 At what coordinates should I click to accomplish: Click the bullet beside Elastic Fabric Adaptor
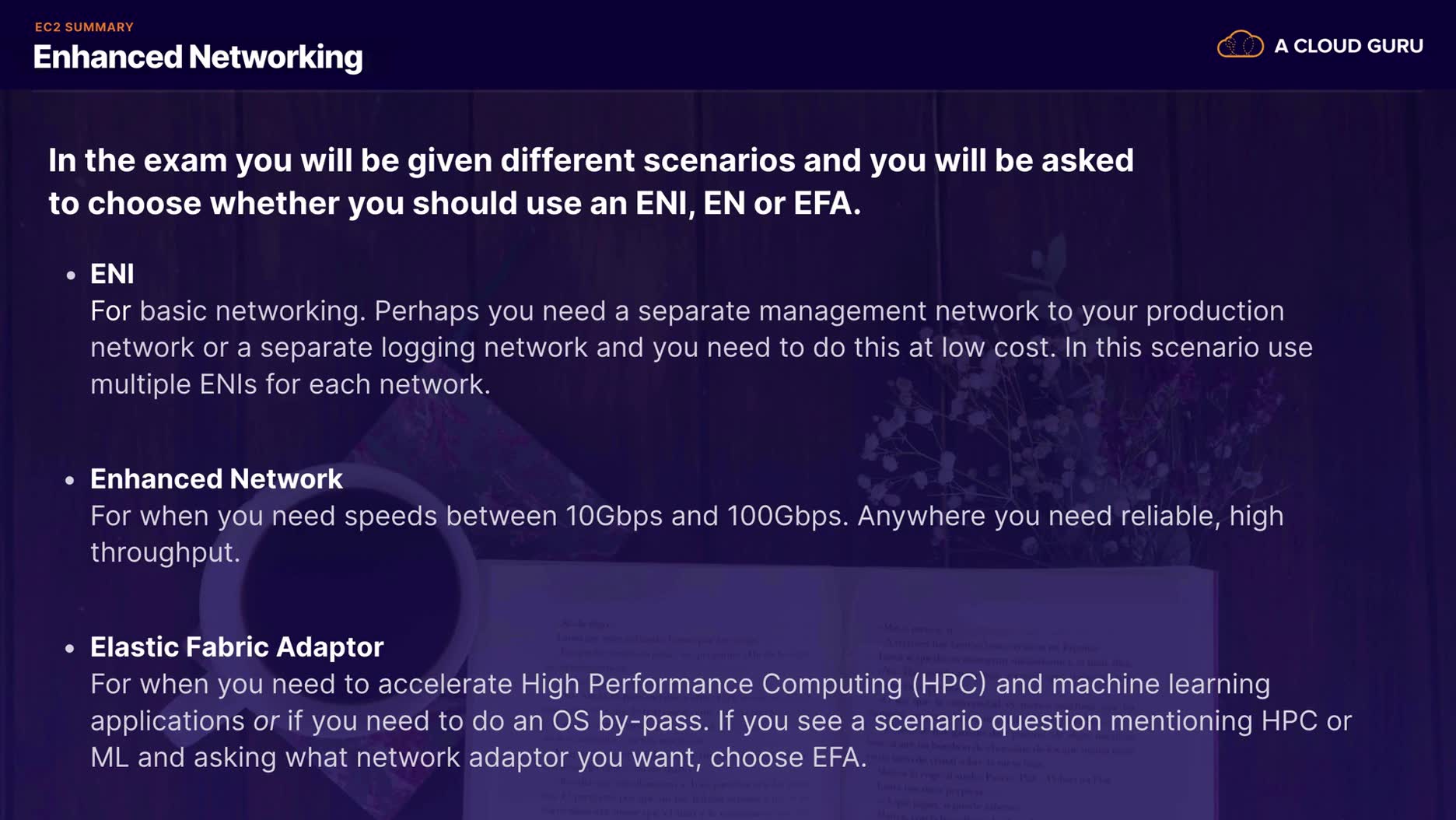tap(71, 648)
